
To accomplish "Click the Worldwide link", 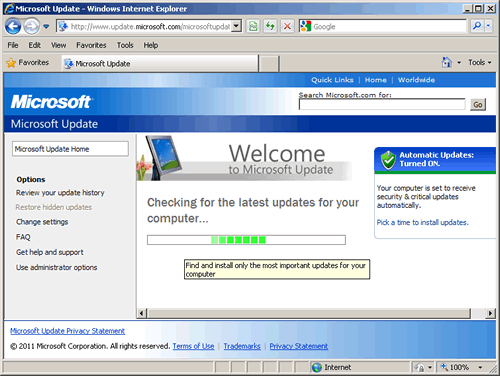I will click(x=416, y=80).
